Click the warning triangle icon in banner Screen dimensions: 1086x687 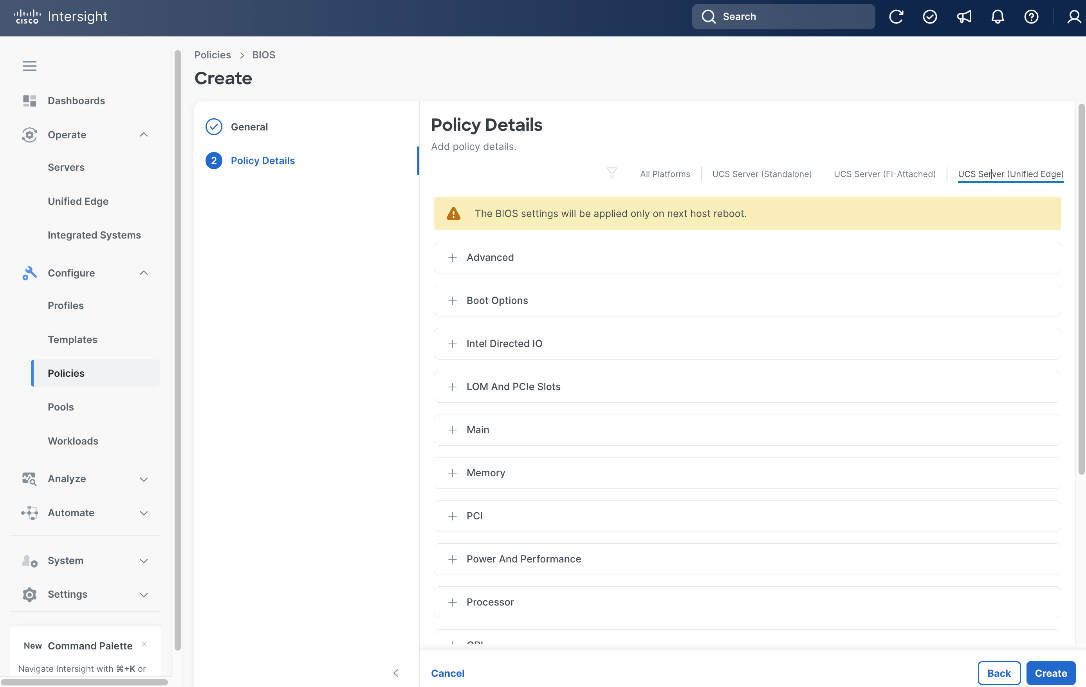point(454,213)
